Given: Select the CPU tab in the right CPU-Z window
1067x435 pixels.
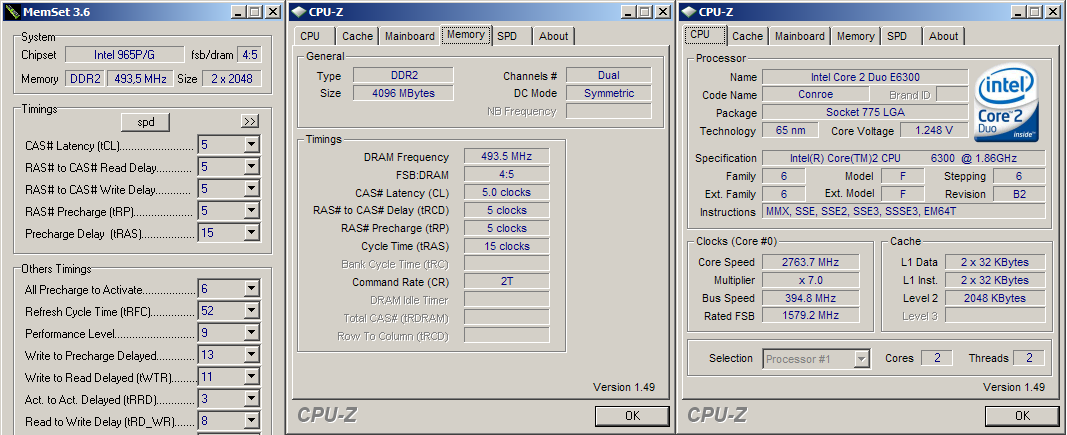Looking at the screenshot, I should click(704, 35).
